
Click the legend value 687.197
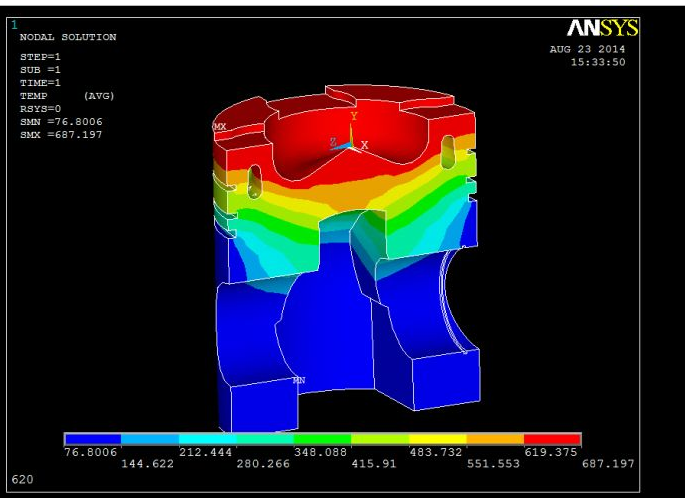608,464
